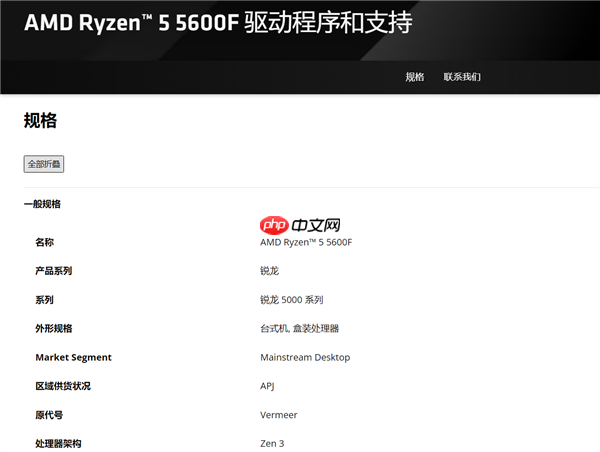Image resolution: width=600 pixels, height=452 pixels.
Task: Select the 处理器架构 row label
Action: [58, 444]
